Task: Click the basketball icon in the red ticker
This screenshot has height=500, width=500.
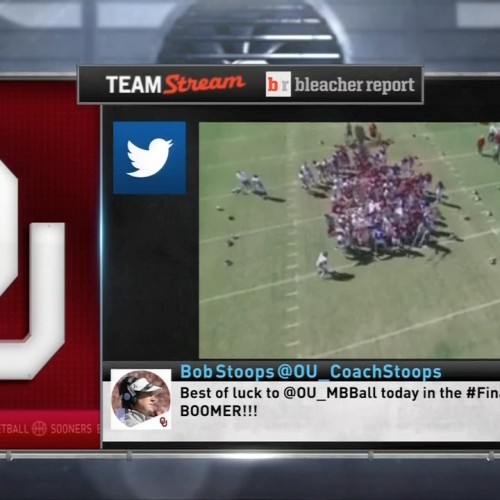Action: pyautogui.click(x=39, y=429)
